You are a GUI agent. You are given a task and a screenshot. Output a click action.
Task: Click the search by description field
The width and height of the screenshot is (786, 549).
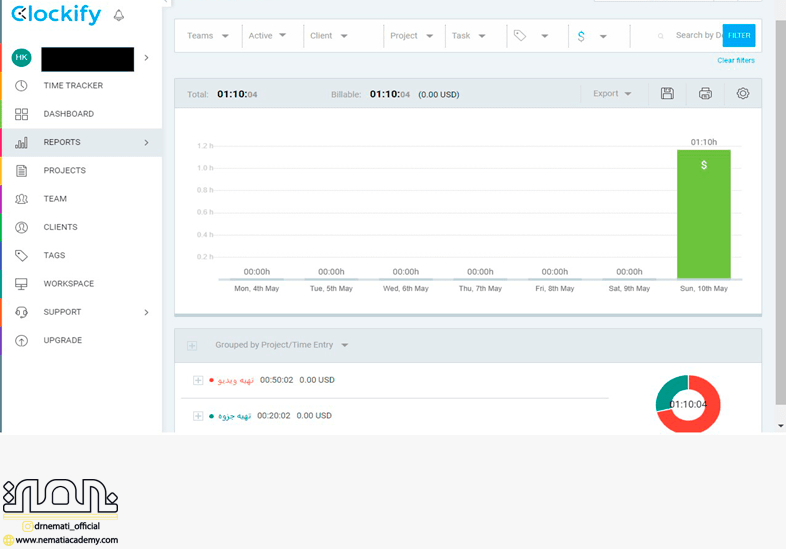(x=696, y=36)
